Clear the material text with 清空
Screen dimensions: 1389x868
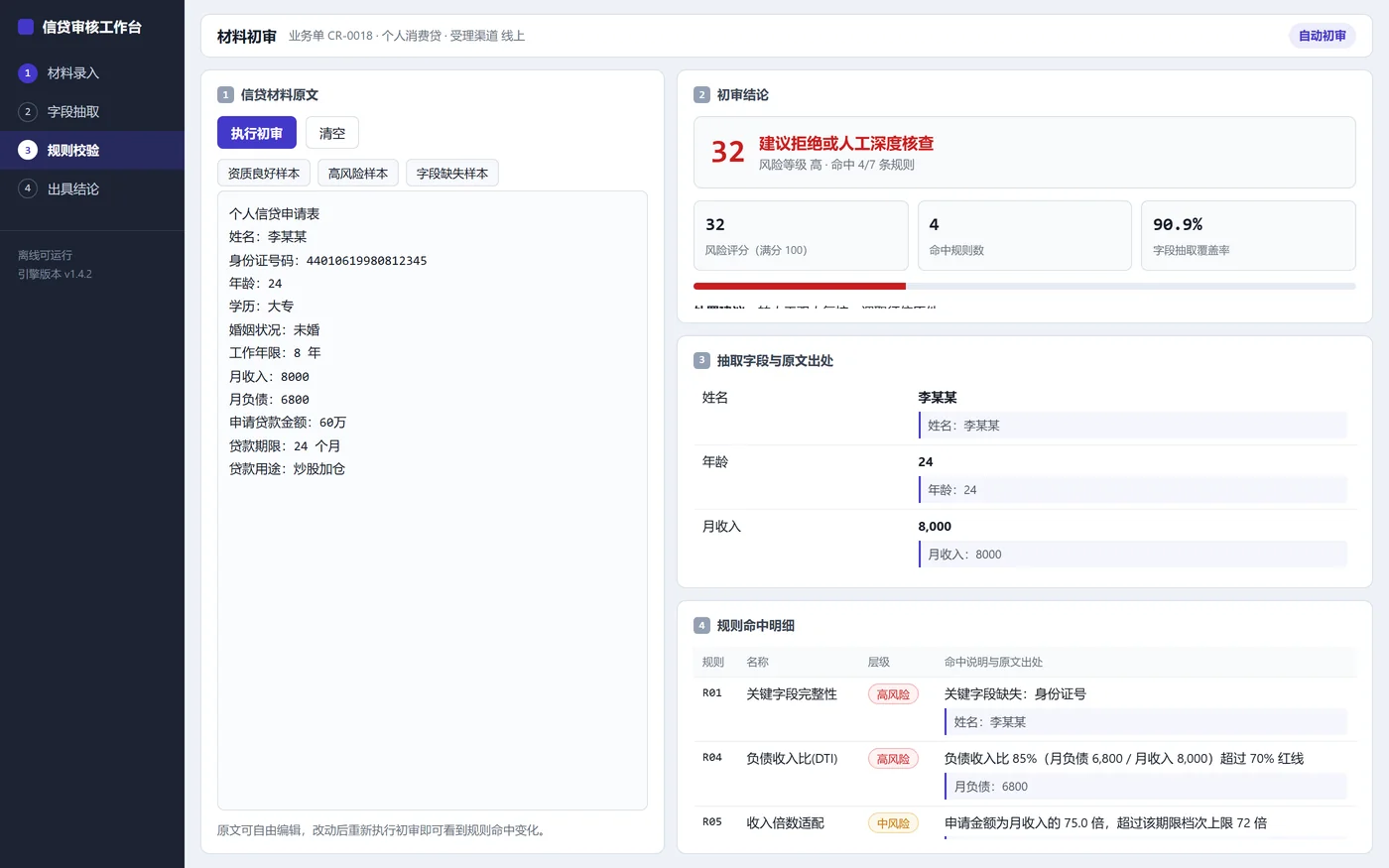(332, 133)
